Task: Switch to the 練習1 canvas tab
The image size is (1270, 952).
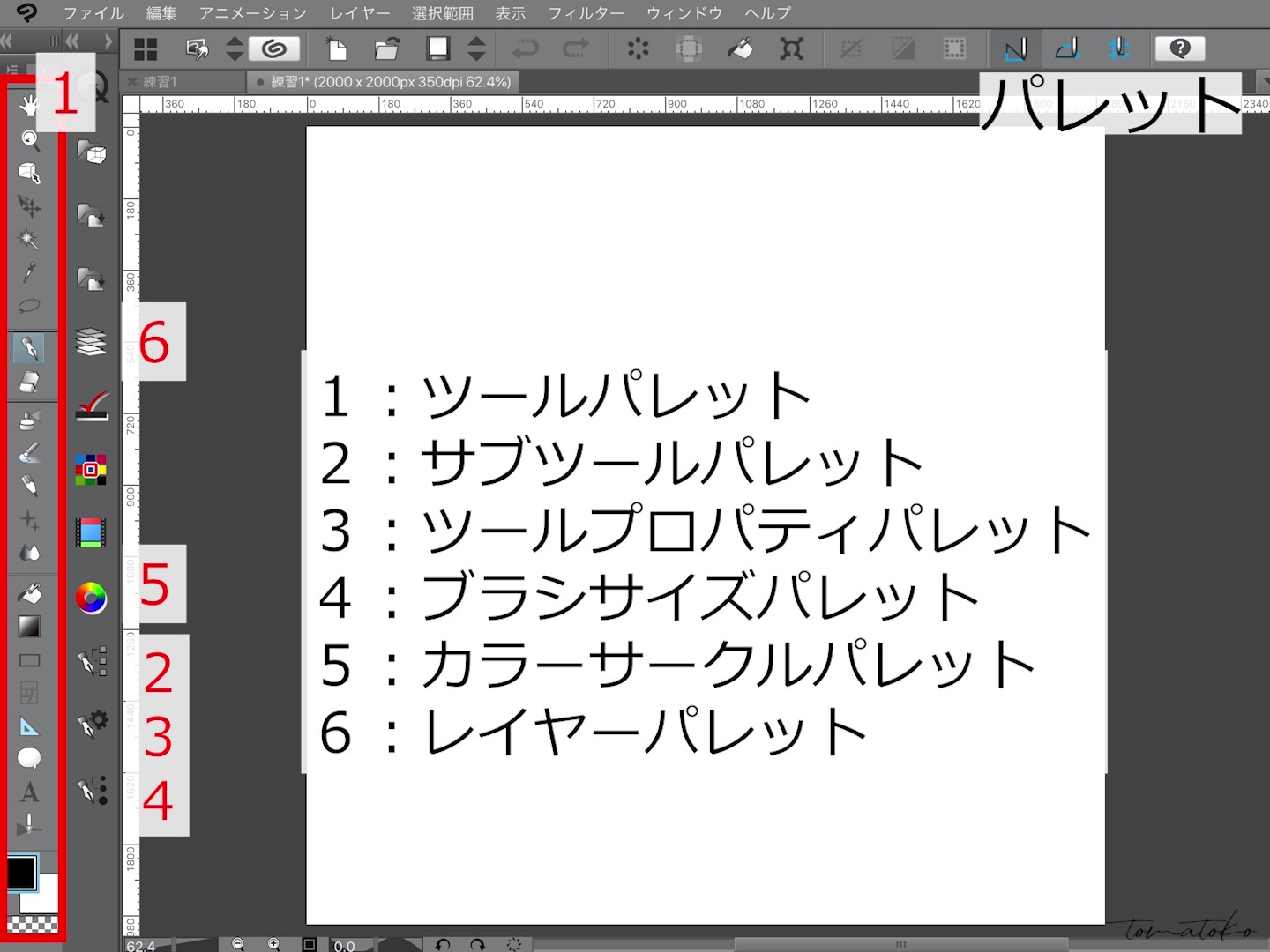Action: [x=173, y=81]
